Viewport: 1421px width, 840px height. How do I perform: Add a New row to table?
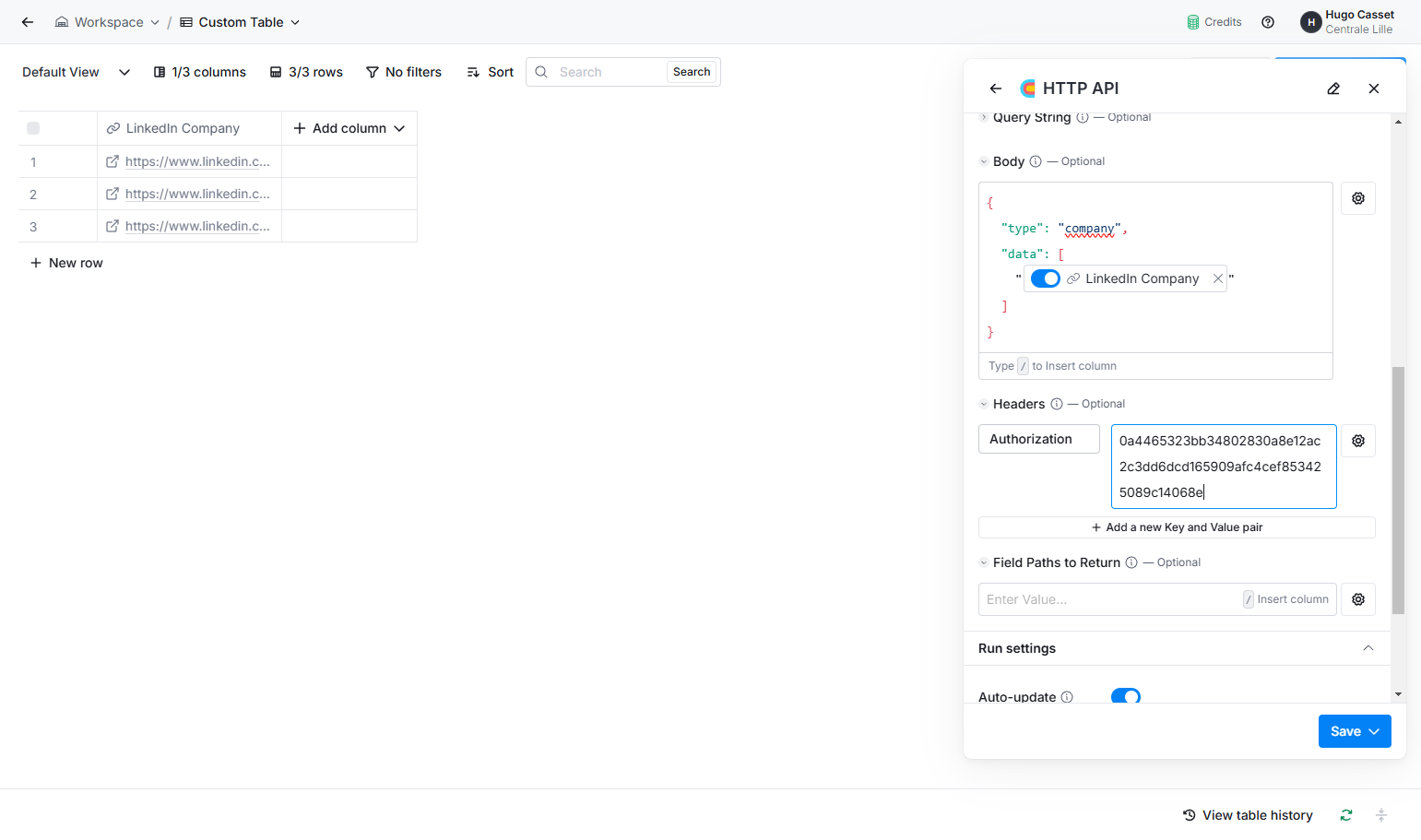pos(66,263)
